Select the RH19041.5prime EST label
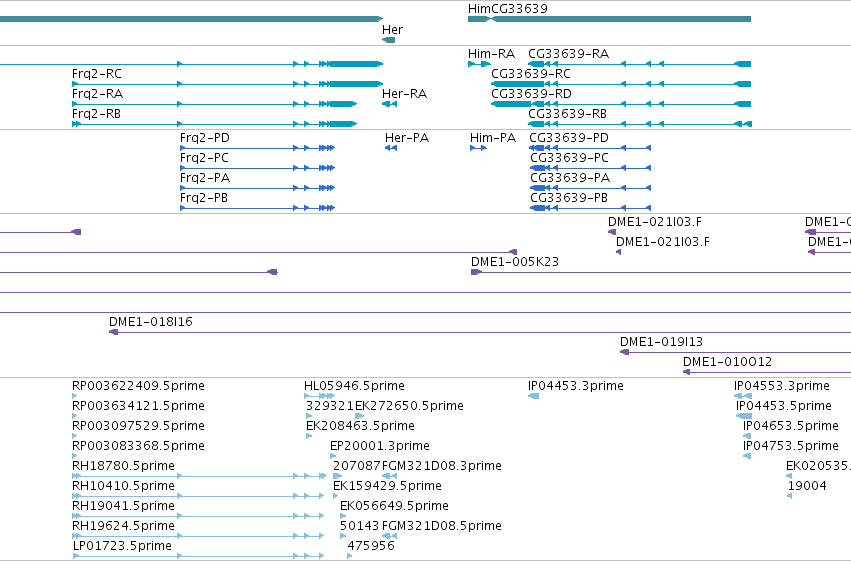This screenshot has width=851, height=561. [123, 506]
